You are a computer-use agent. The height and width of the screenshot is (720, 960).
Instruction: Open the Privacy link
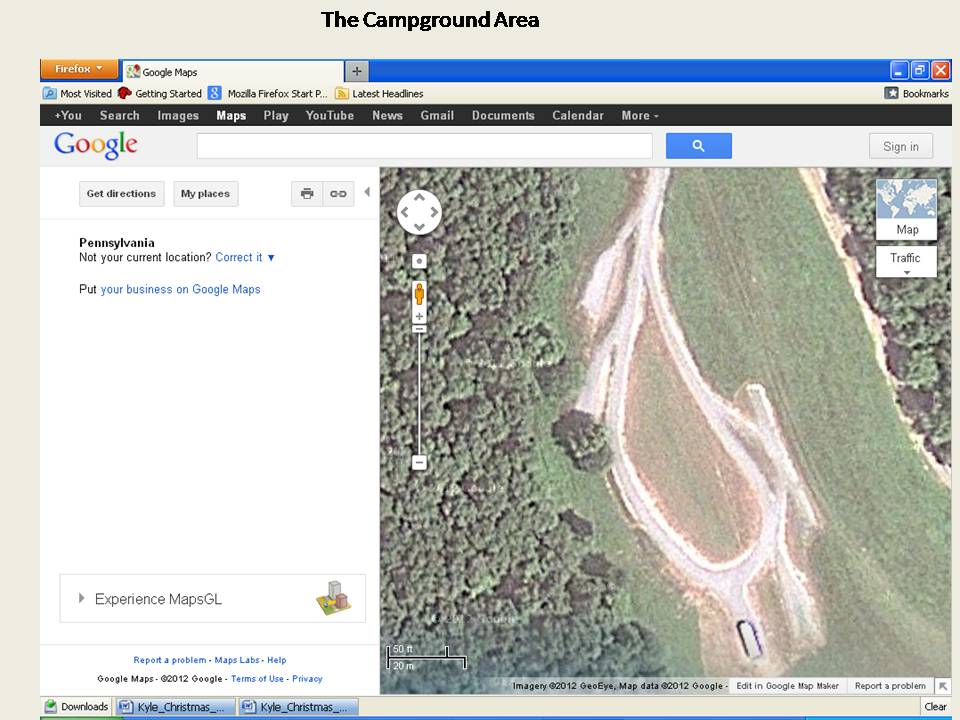[x=307, y=678]
